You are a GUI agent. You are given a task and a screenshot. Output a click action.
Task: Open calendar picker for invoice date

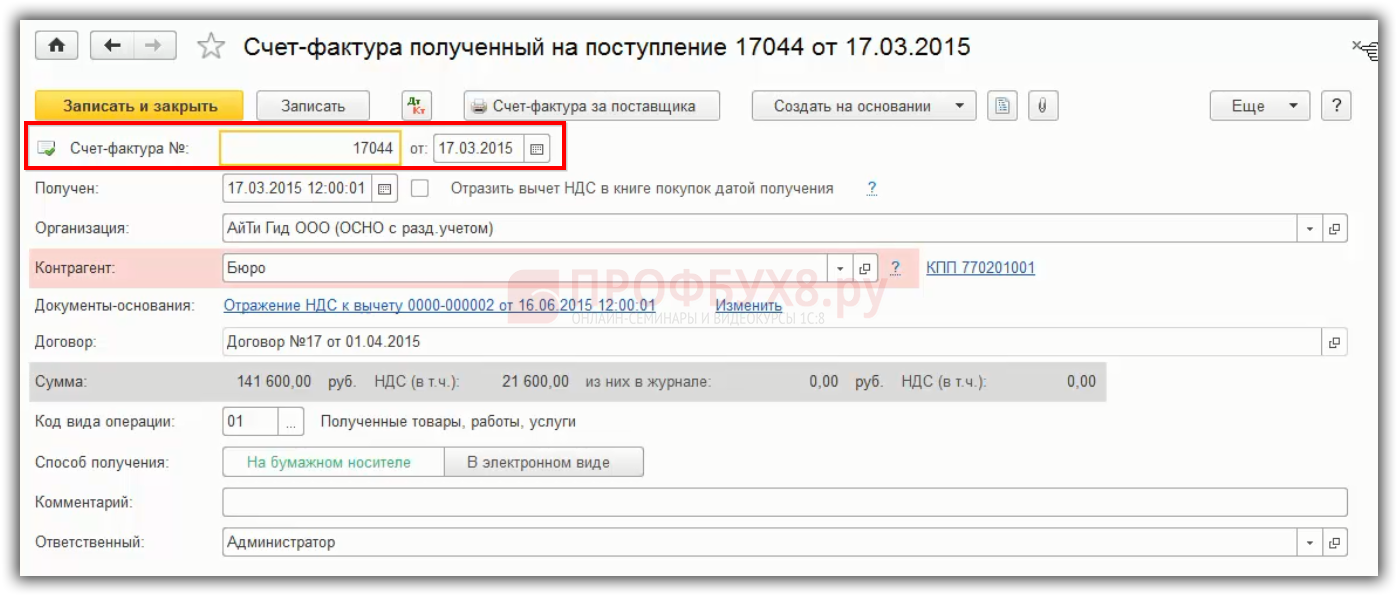536,149
